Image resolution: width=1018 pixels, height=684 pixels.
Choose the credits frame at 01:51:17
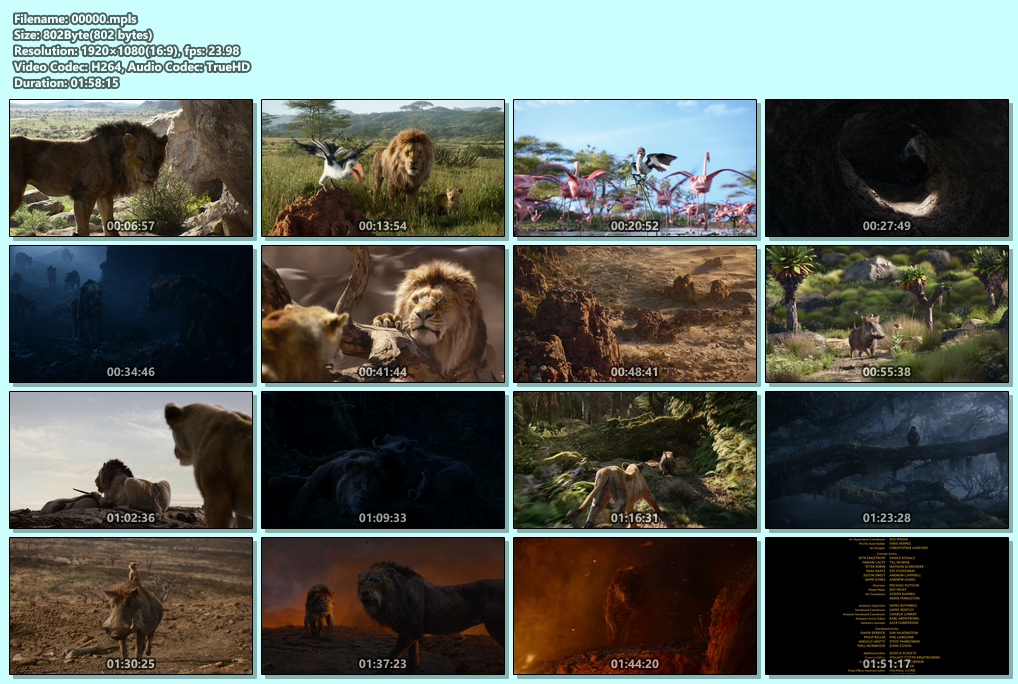[887, 606]
